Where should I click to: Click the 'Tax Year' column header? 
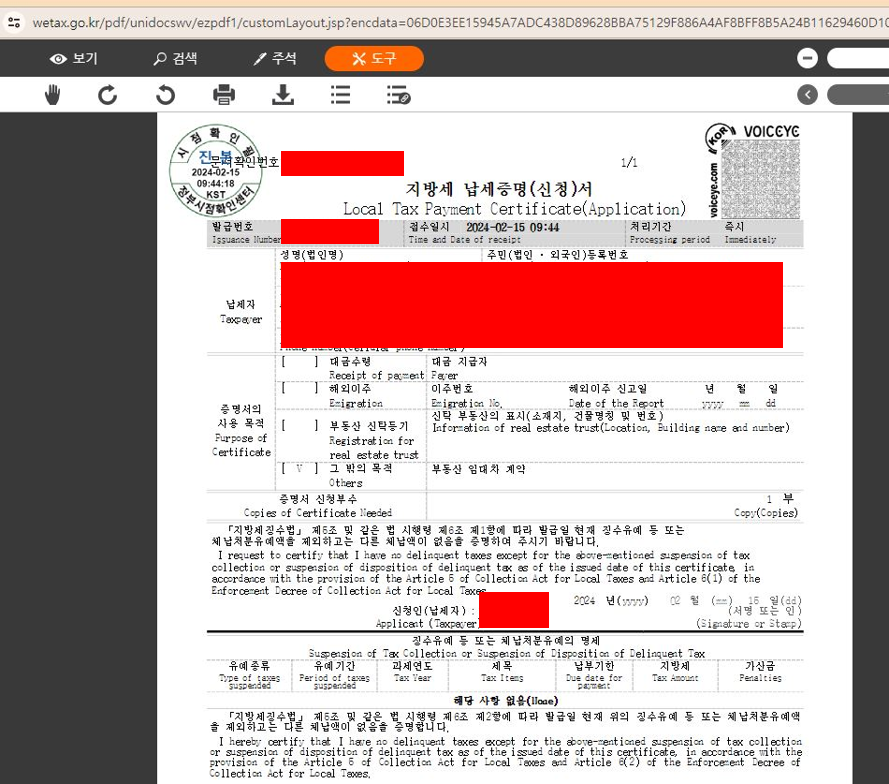(412, 677)
